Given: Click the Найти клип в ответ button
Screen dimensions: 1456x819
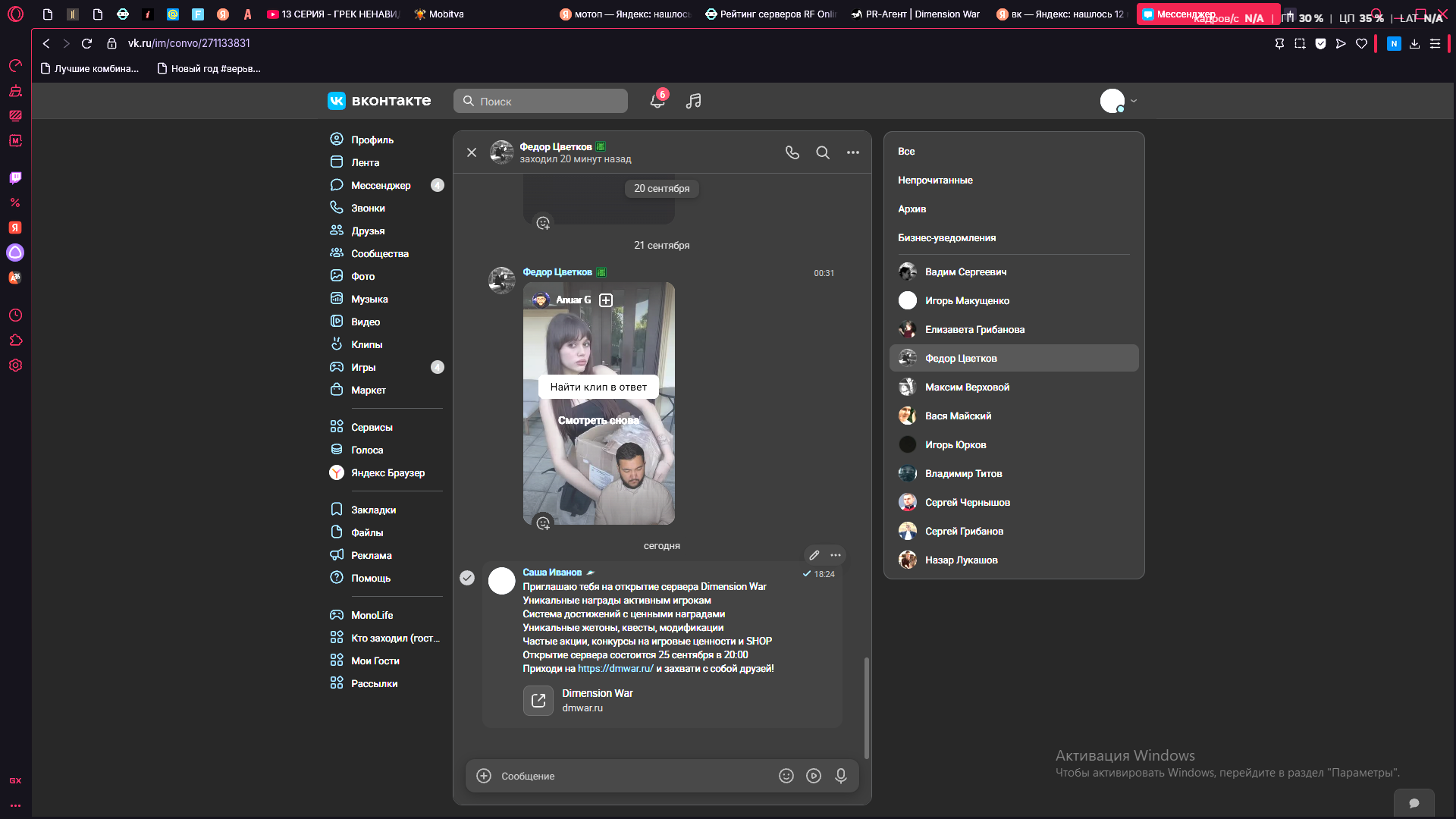Looking at the screenshot, I should coord(598,387).
